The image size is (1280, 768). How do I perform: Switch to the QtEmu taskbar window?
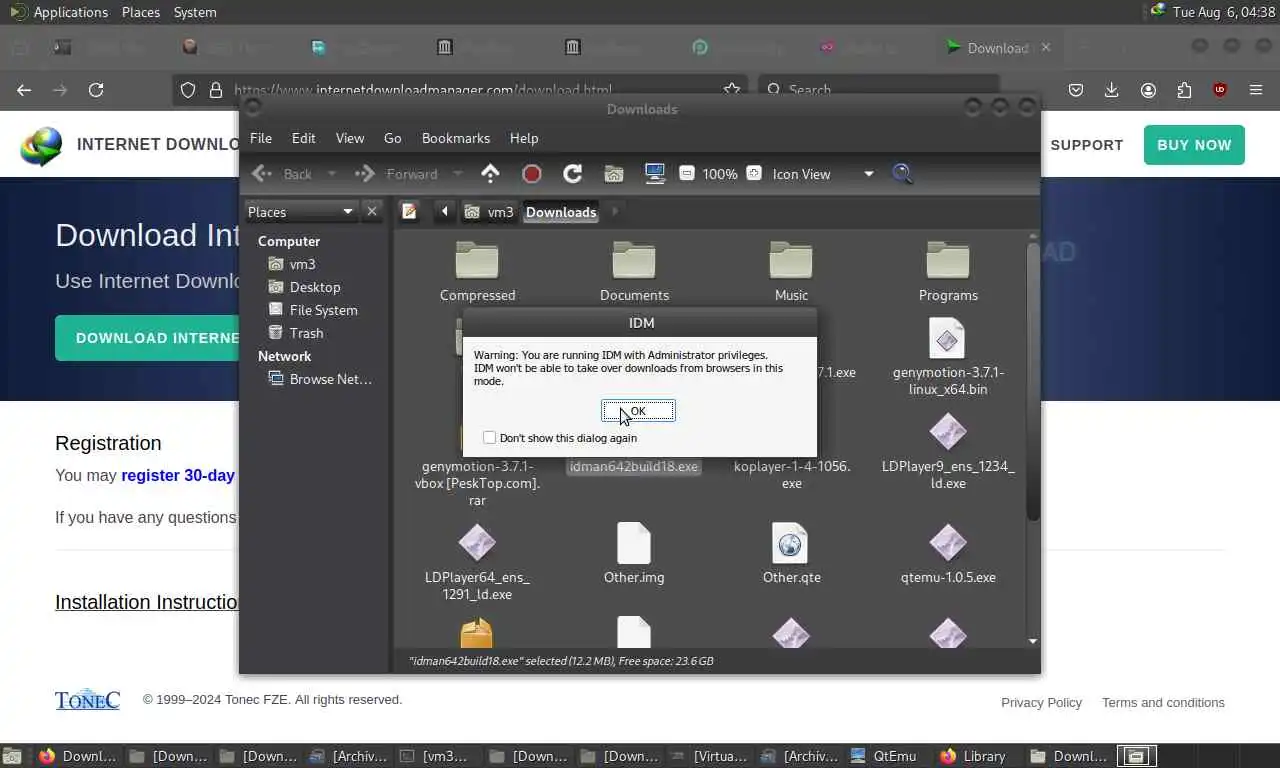click(884, 756)
